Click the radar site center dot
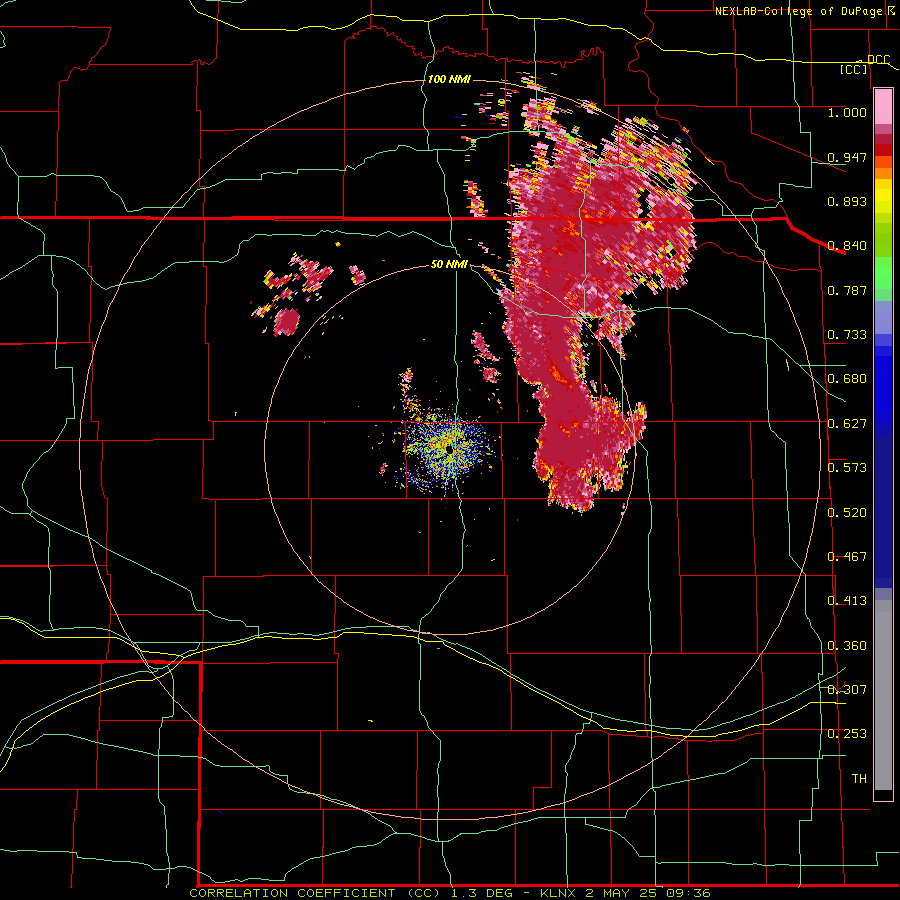The height and width of the screenshot is (900, 900). tap(450, 451)
